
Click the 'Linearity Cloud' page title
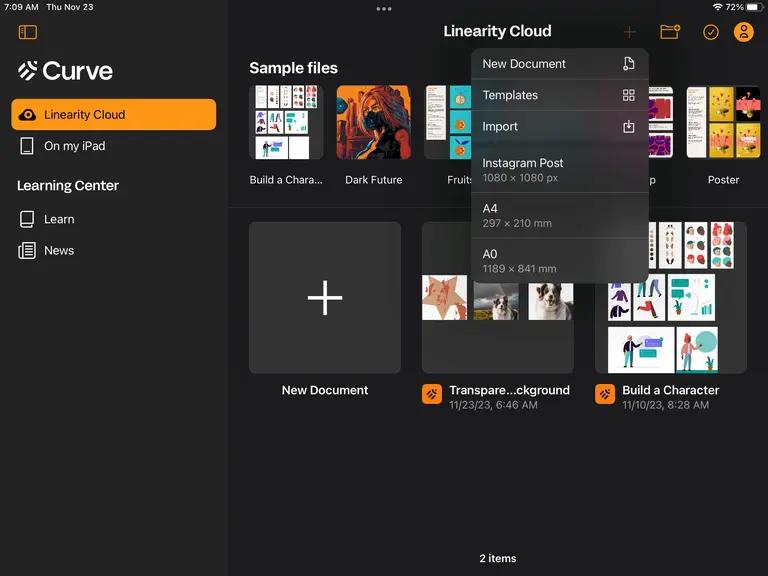click(x=497, y=31)
